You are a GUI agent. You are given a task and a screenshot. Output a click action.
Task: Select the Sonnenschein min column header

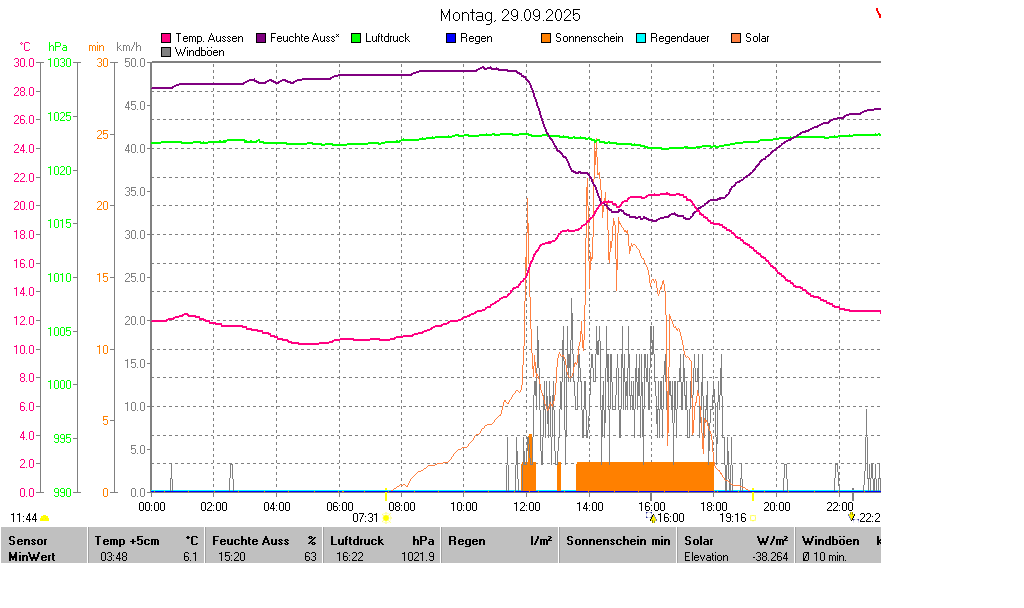tap(618, 541)
